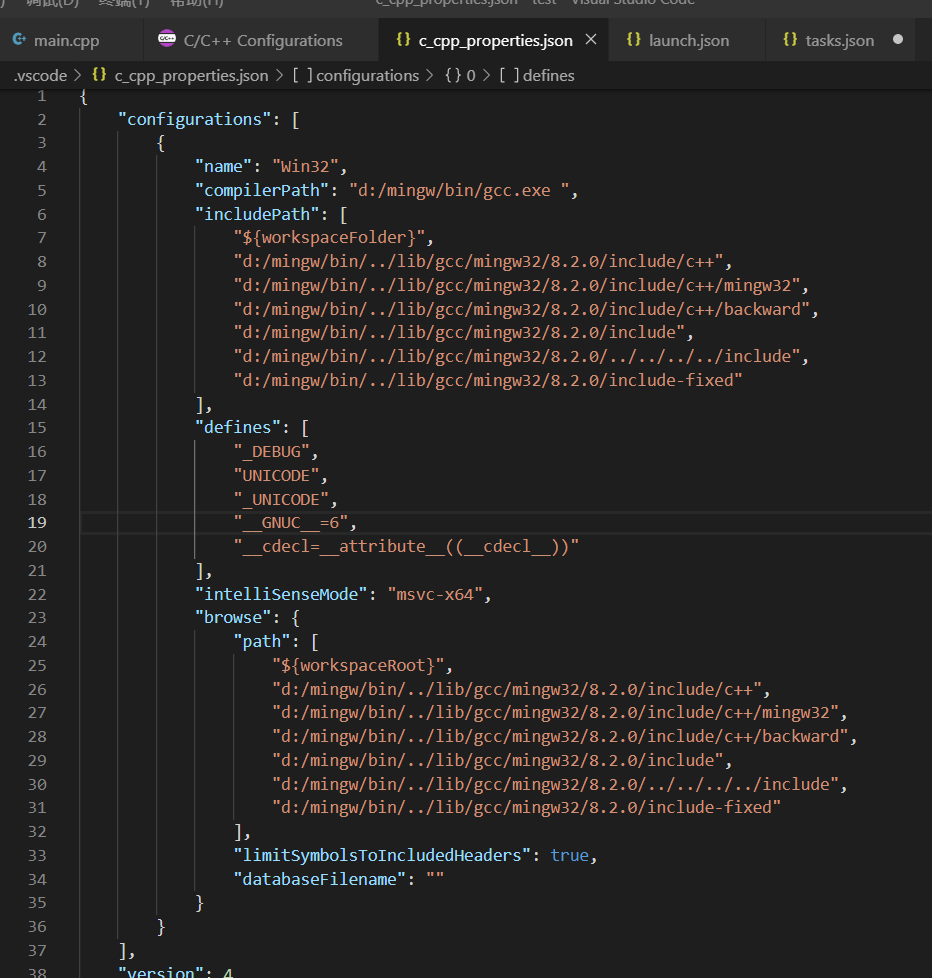Click the "defines" key on line 15
The image size is (932, 978).
238,427
